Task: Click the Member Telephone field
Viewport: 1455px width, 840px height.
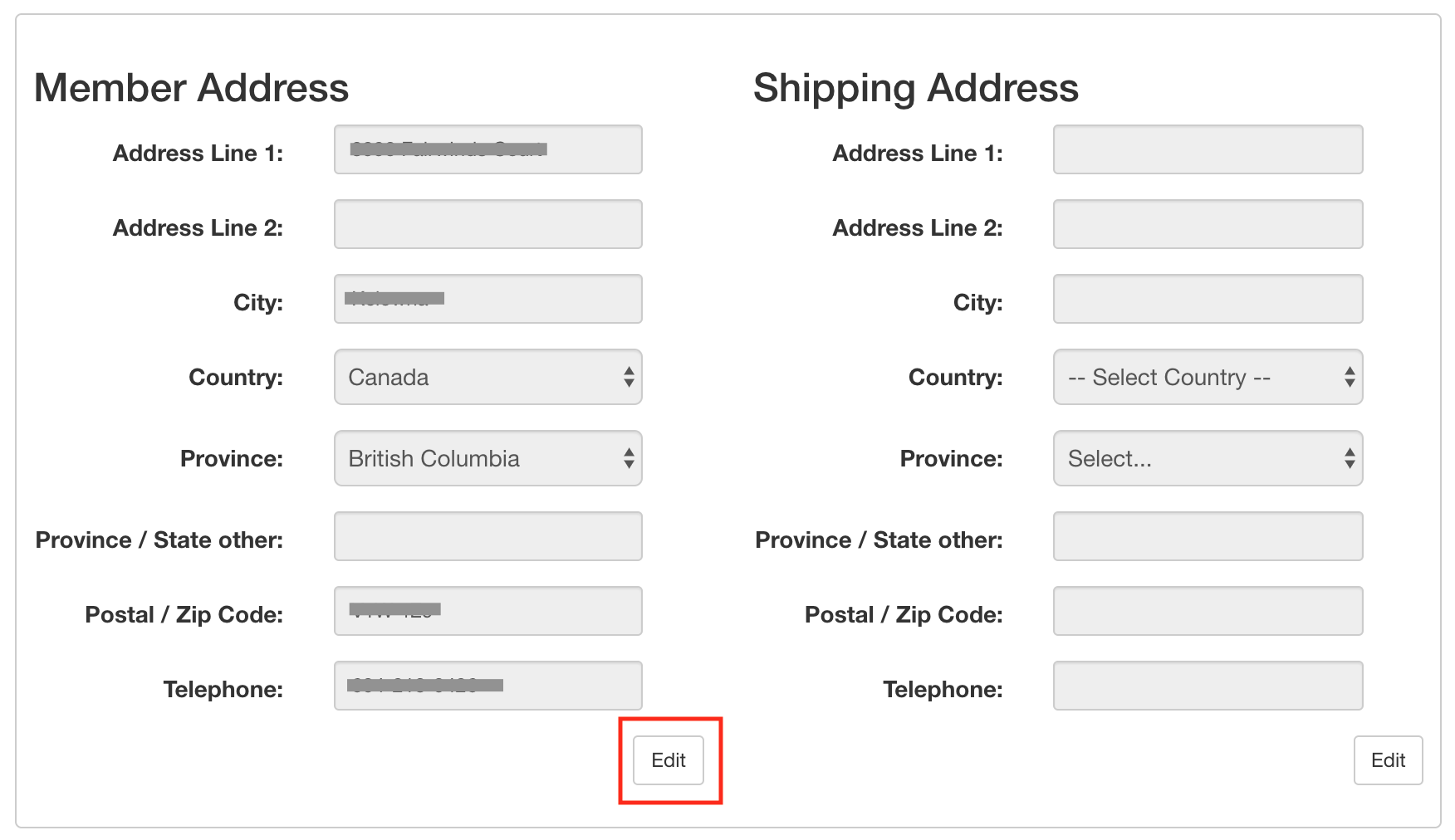Action: [487, 686]
